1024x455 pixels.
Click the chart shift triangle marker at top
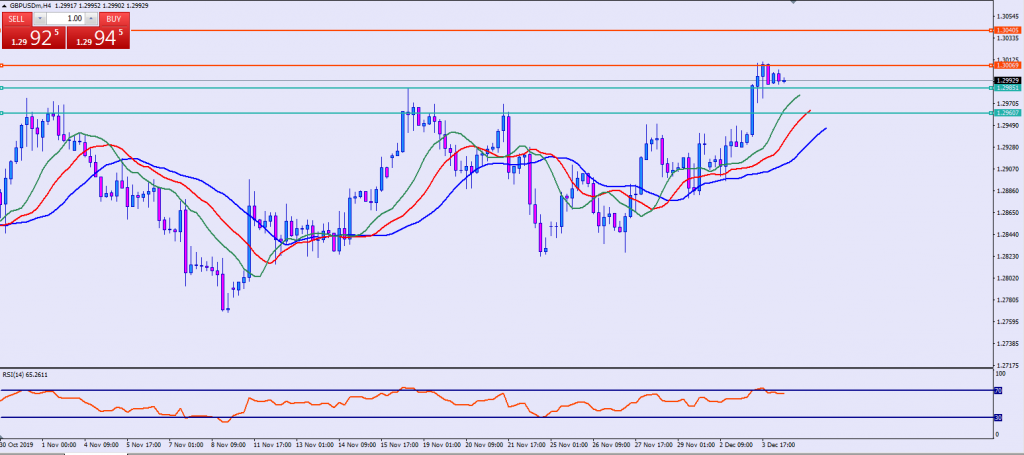coord(794,3)
